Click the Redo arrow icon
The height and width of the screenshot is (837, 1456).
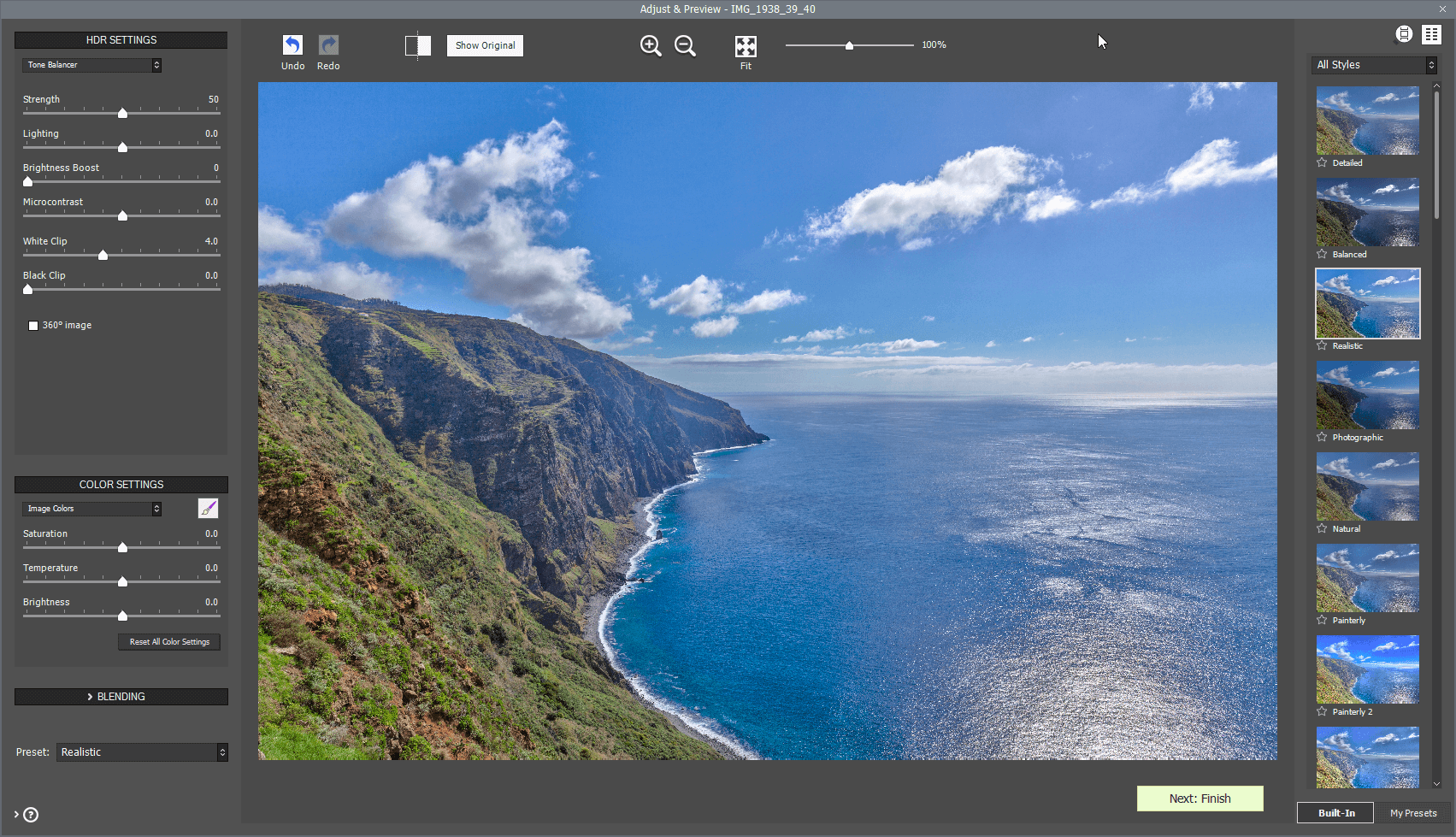tap(328, 44)
